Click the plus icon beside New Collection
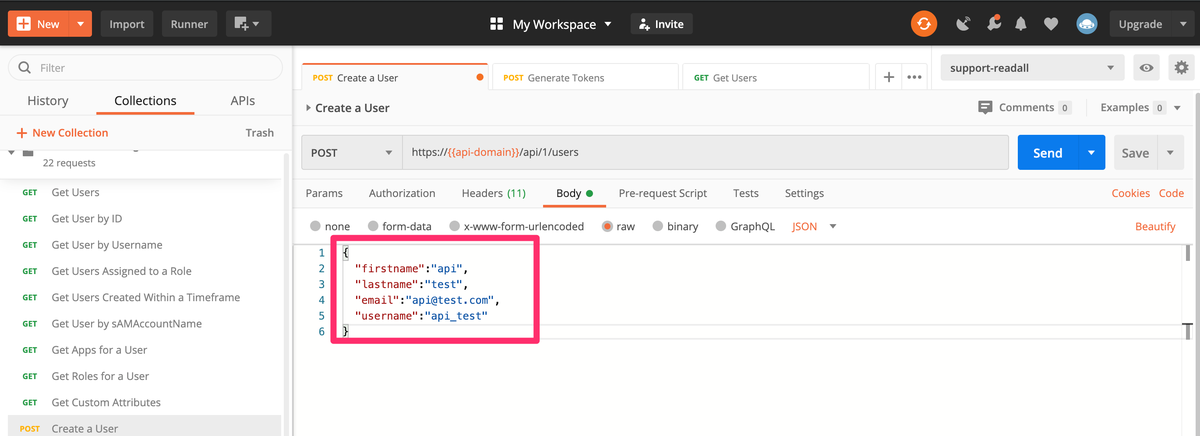The height and width of the screenshot is (436, 1200). pyautogui.click(x=22, y=132)
